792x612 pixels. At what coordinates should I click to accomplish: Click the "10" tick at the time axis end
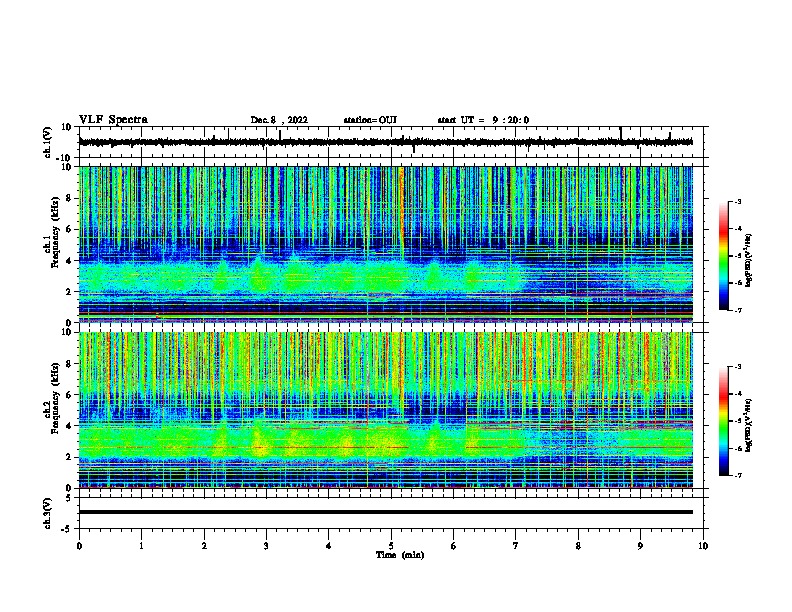click(x=703, y=546)
